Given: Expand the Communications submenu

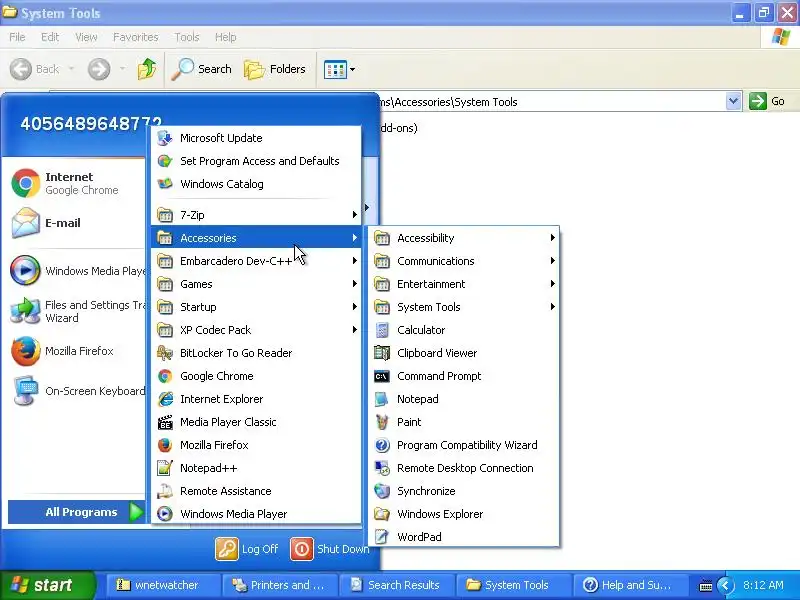Looking at the screenshot, I should tap(464, 261).
